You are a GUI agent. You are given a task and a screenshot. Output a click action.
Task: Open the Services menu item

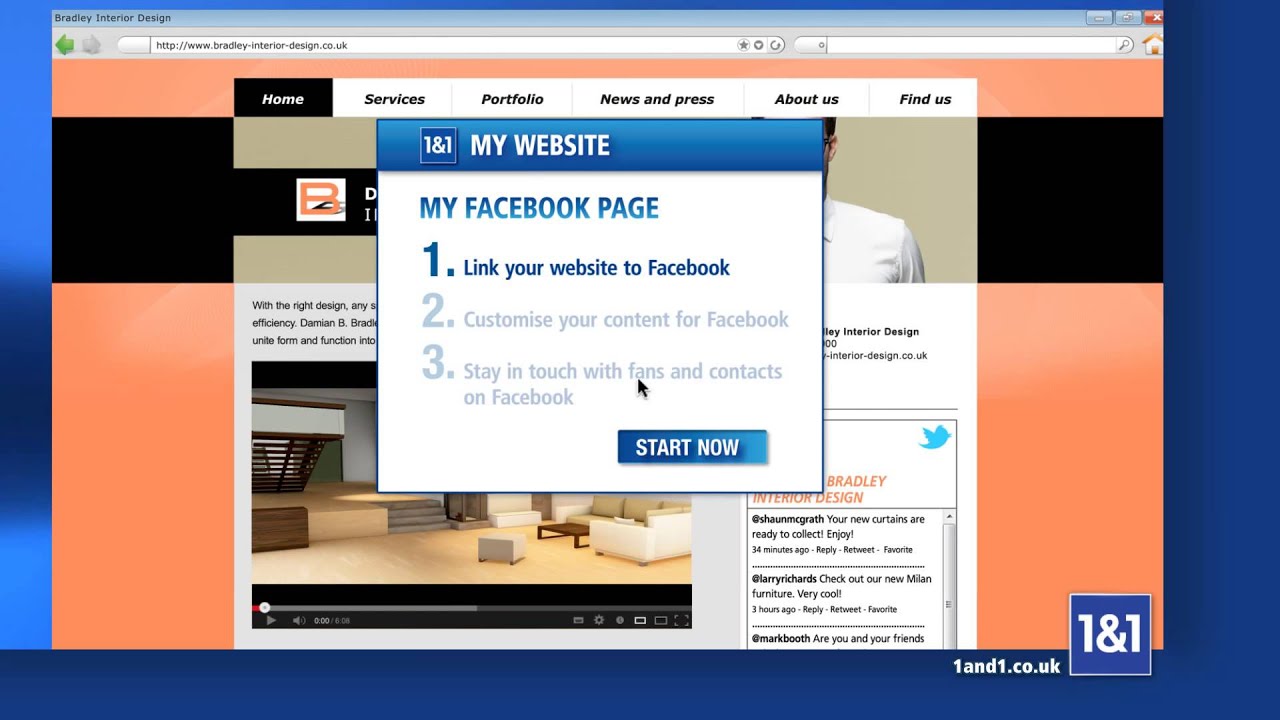[x=394, y=98]
